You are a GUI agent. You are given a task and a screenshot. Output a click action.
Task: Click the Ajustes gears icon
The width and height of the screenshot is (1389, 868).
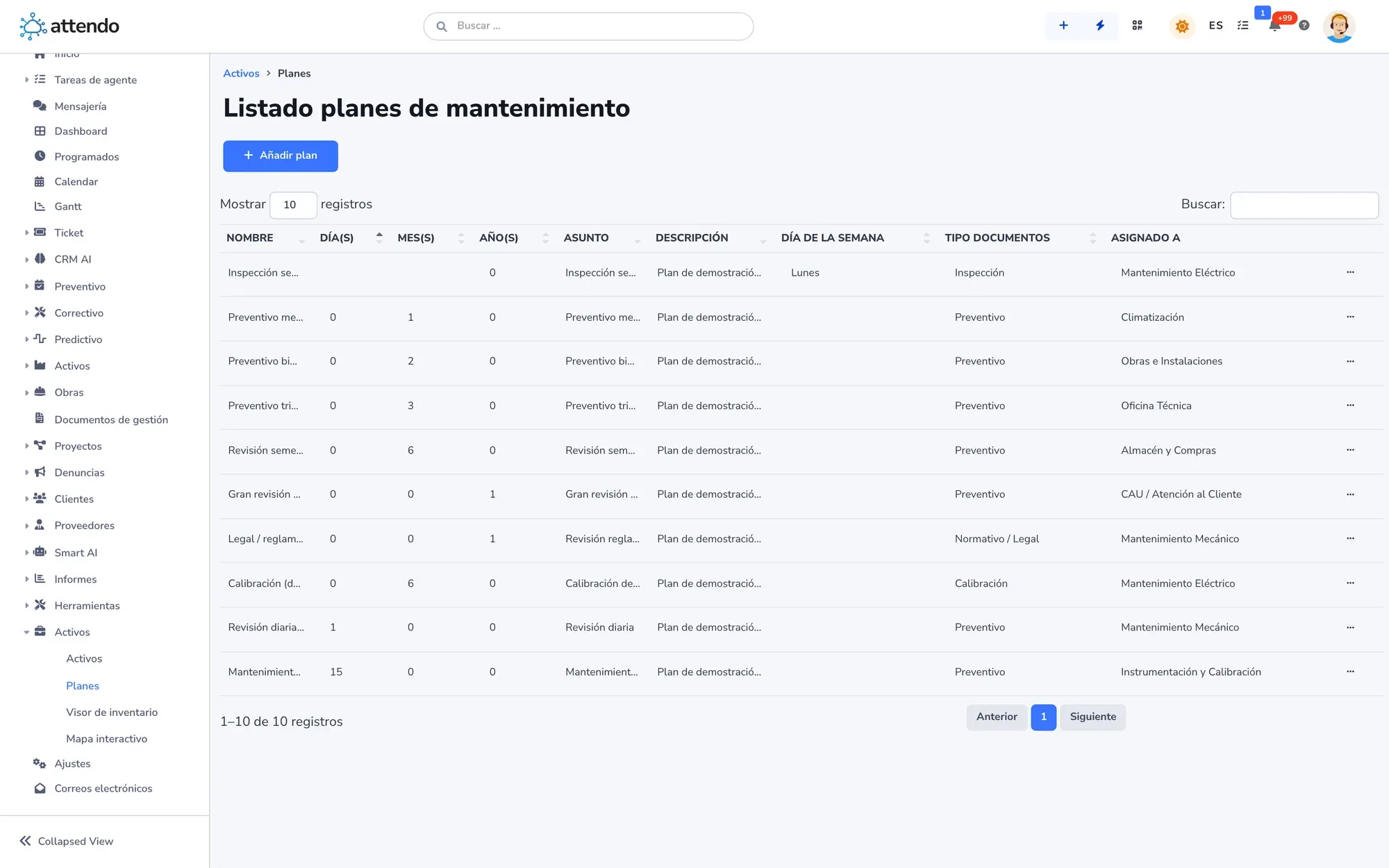[40, 763]
